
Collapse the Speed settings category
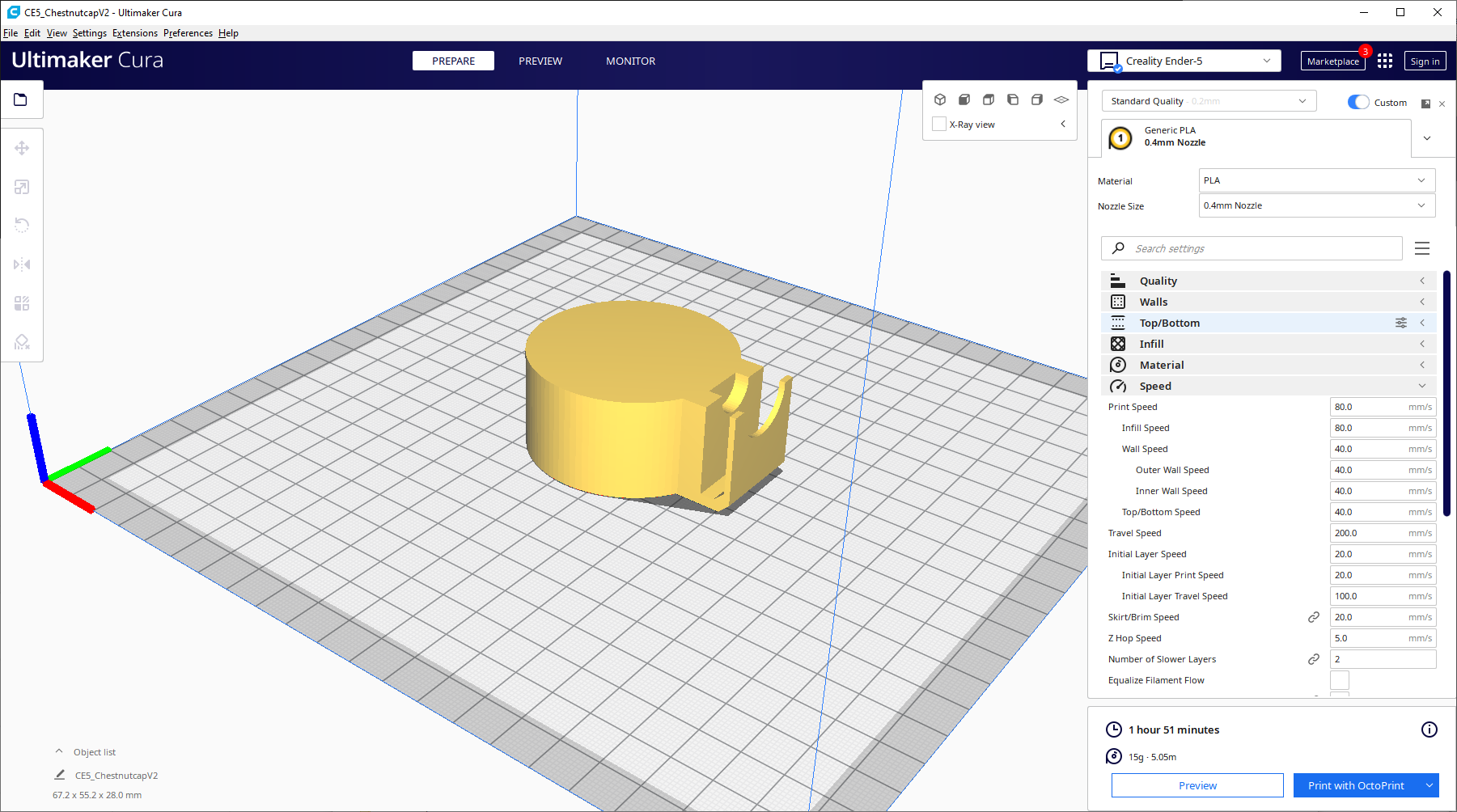pos(1268,386)
